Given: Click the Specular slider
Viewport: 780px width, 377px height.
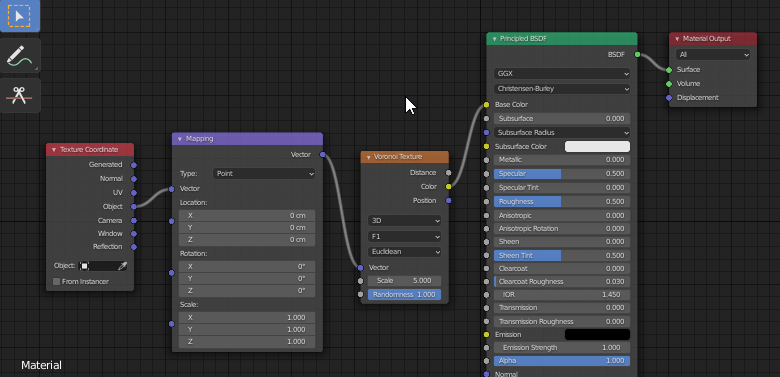Looking at the screenshot, I should (562, 174).
